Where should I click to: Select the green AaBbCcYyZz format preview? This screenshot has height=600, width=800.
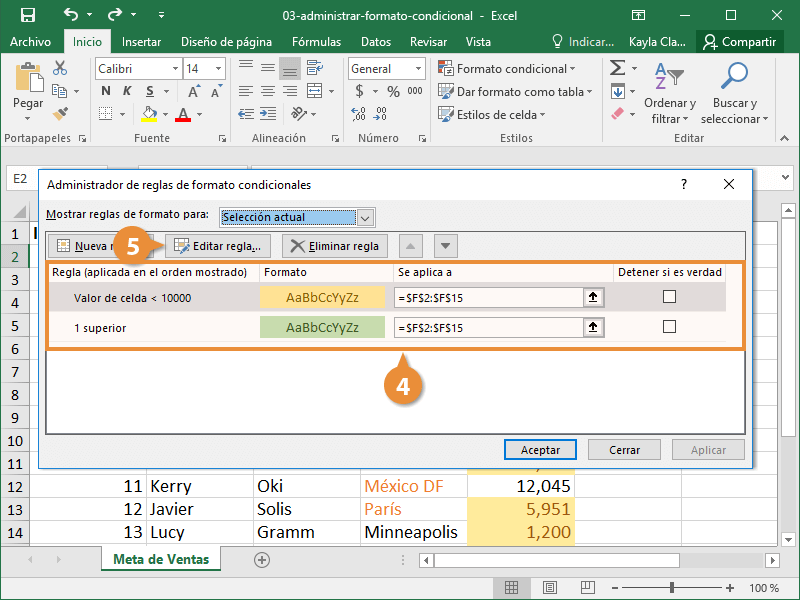[x=322, y=328]
